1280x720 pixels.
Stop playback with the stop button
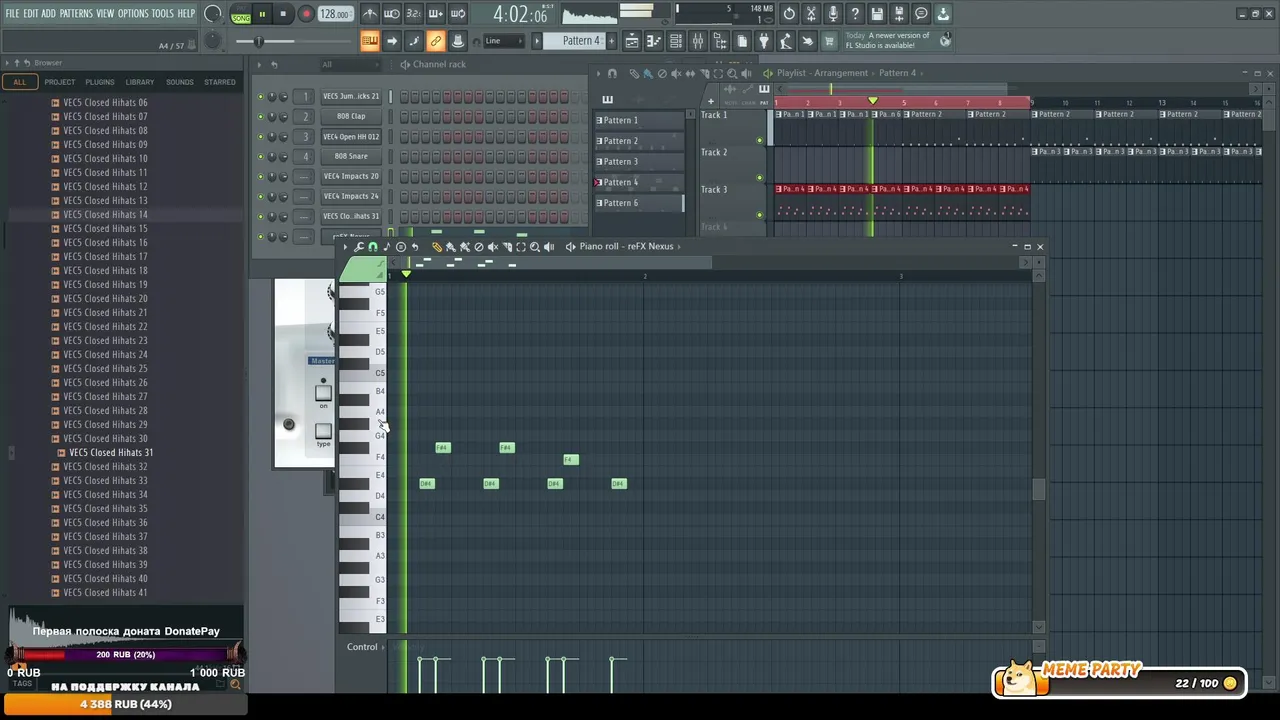click(x=283, y=14)
